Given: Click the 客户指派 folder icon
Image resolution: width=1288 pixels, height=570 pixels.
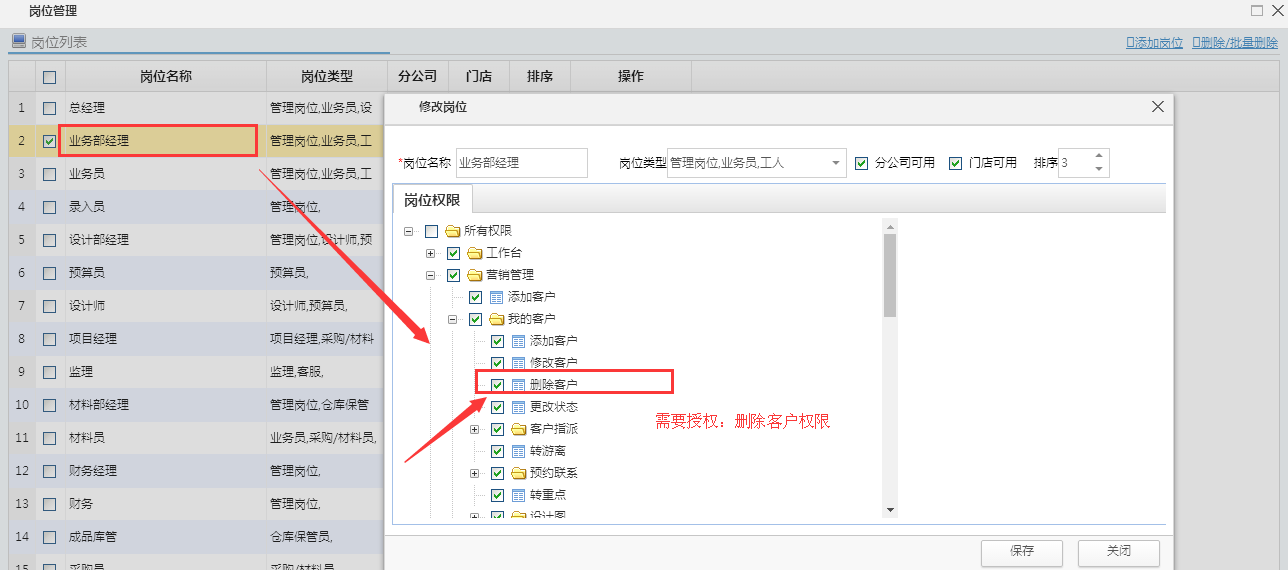Looking at the screenshot, I should [x=518, y=429].
